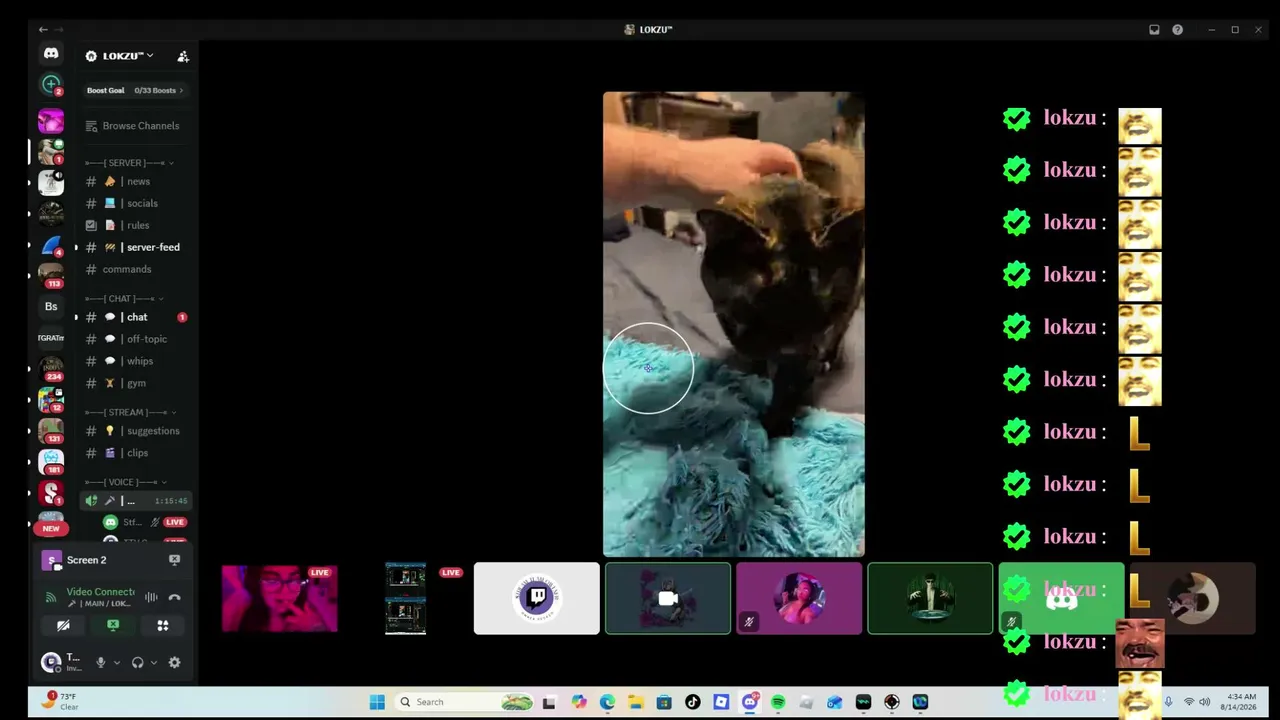The image size is (1280, 720).
Task: Collapse the CHAT channel category
Action: [x=125, y=299]
